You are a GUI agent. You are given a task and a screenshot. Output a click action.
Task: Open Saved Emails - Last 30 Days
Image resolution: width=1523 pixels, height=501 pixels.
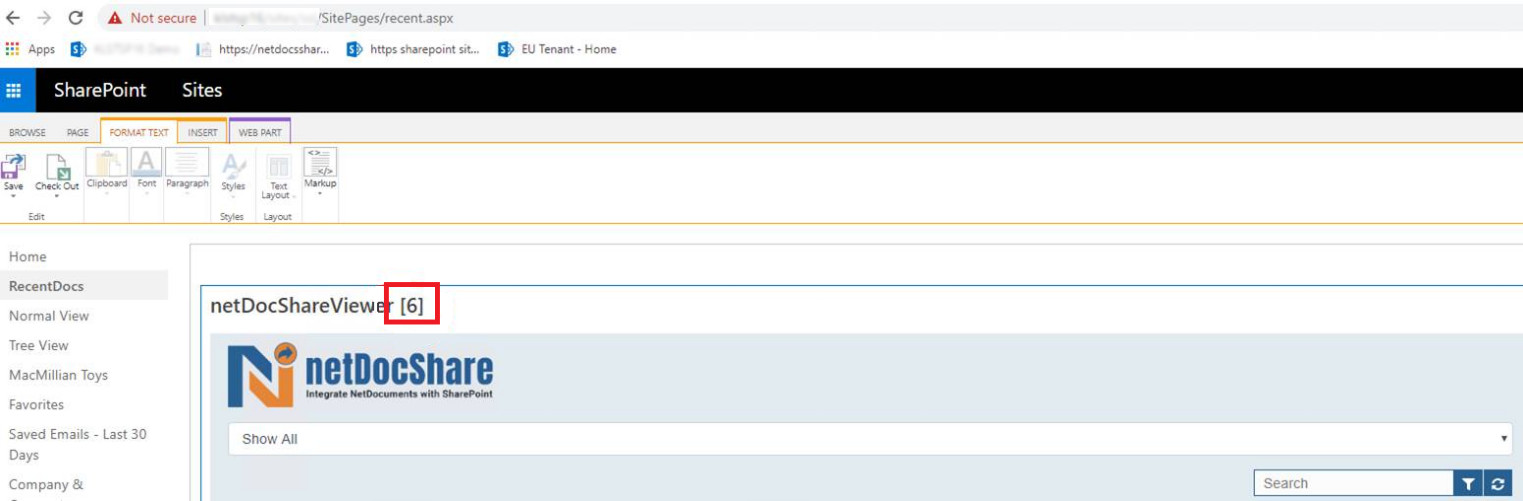coord(78,445)
